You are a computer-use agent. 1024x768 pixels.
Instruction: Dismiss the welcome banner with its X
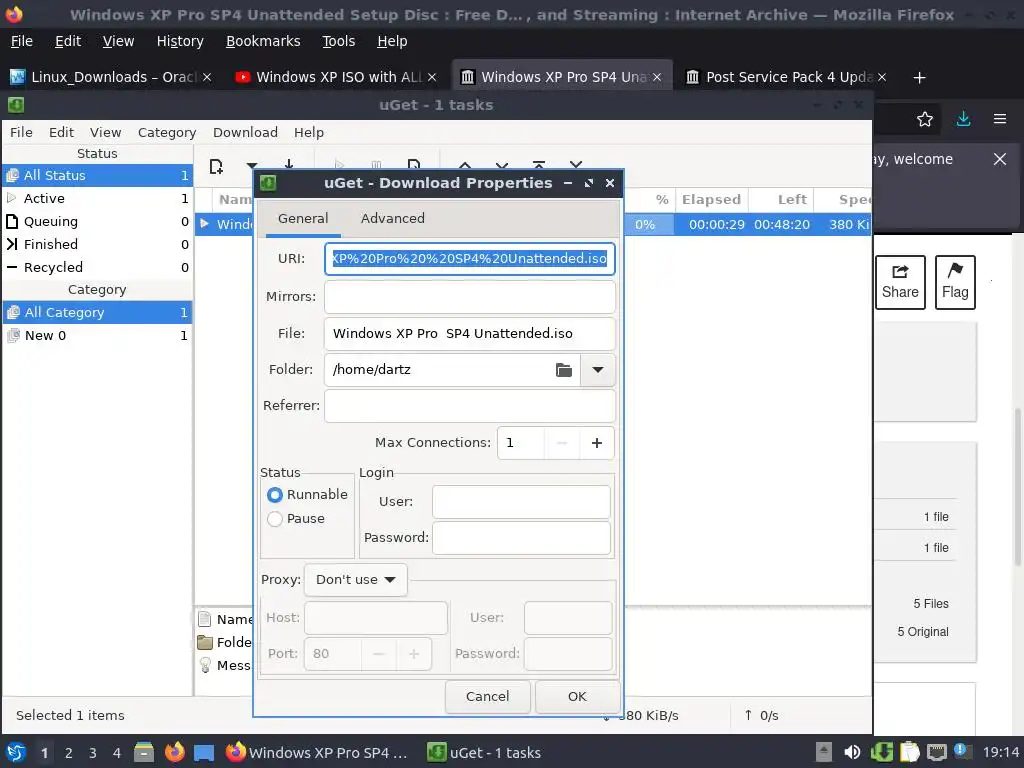pyautogui.click(x=1000, y=159)
